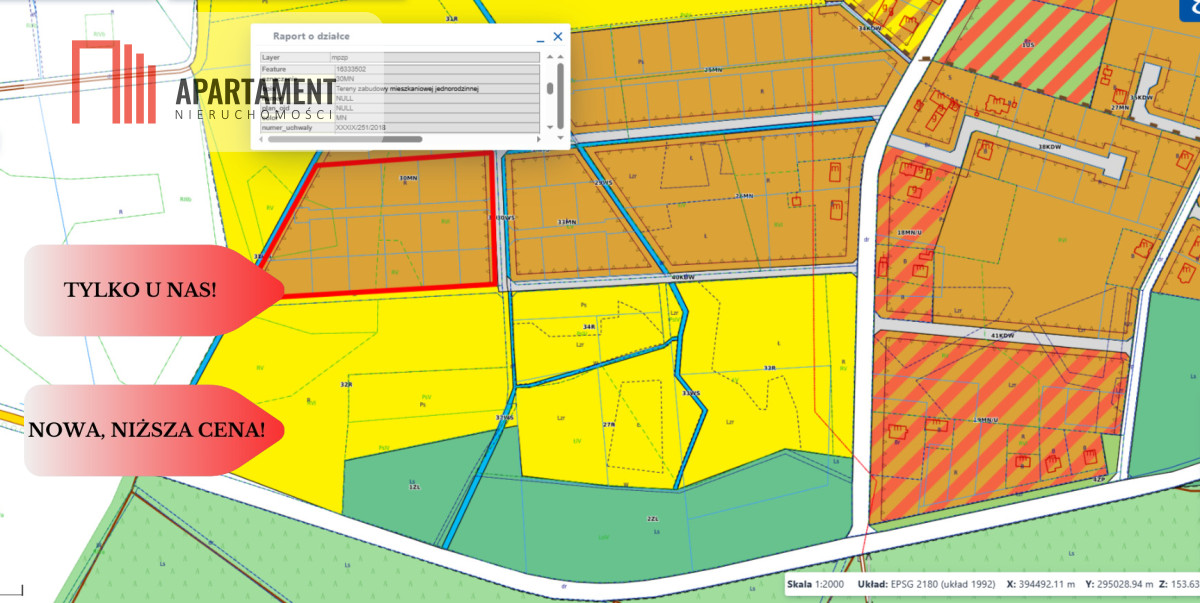Image resolution: width=1200 pixels, height=603 pixels.
Task: Click the blue button in top-right corner
Action: coord(1190,5)
